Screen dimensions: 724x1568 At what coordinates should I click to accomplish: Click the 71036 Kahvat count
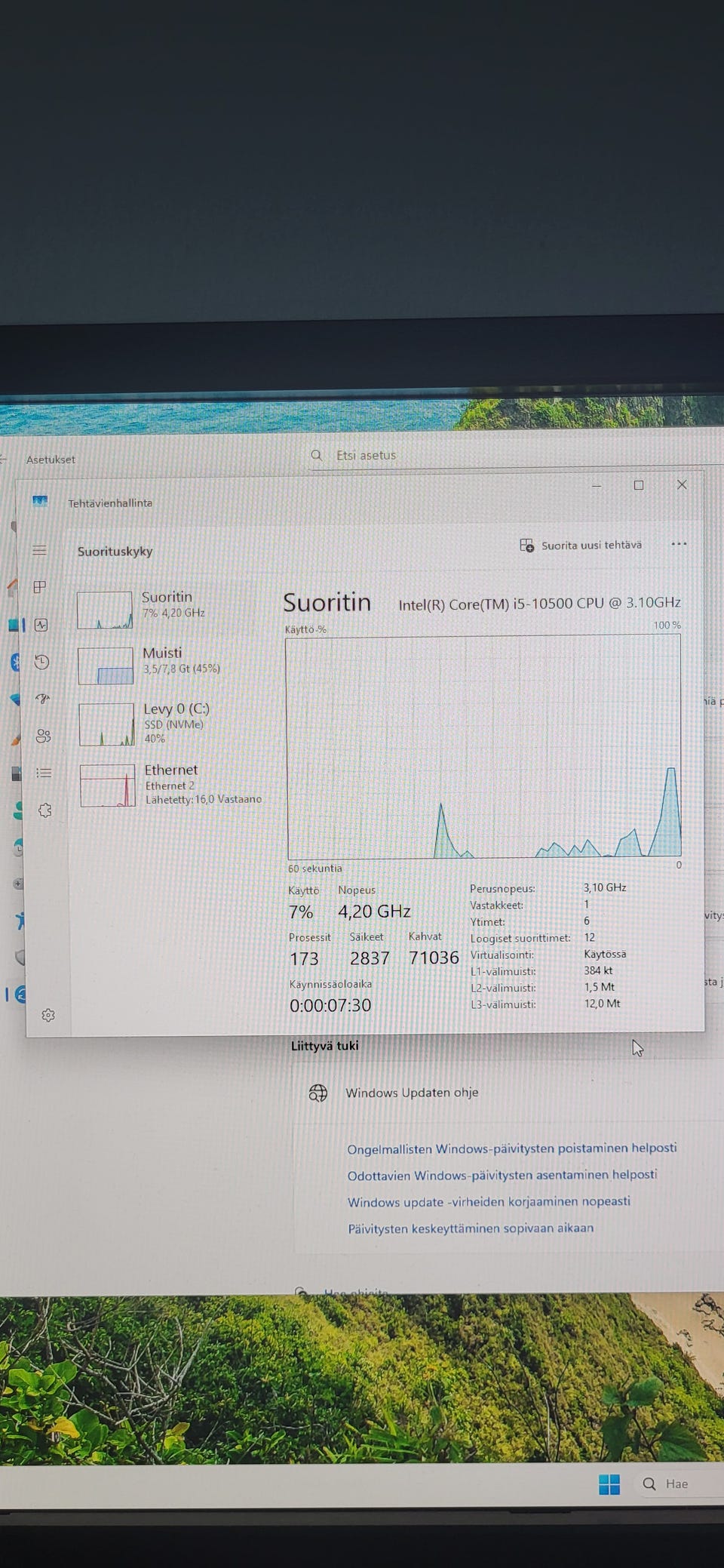coord(434,958)
